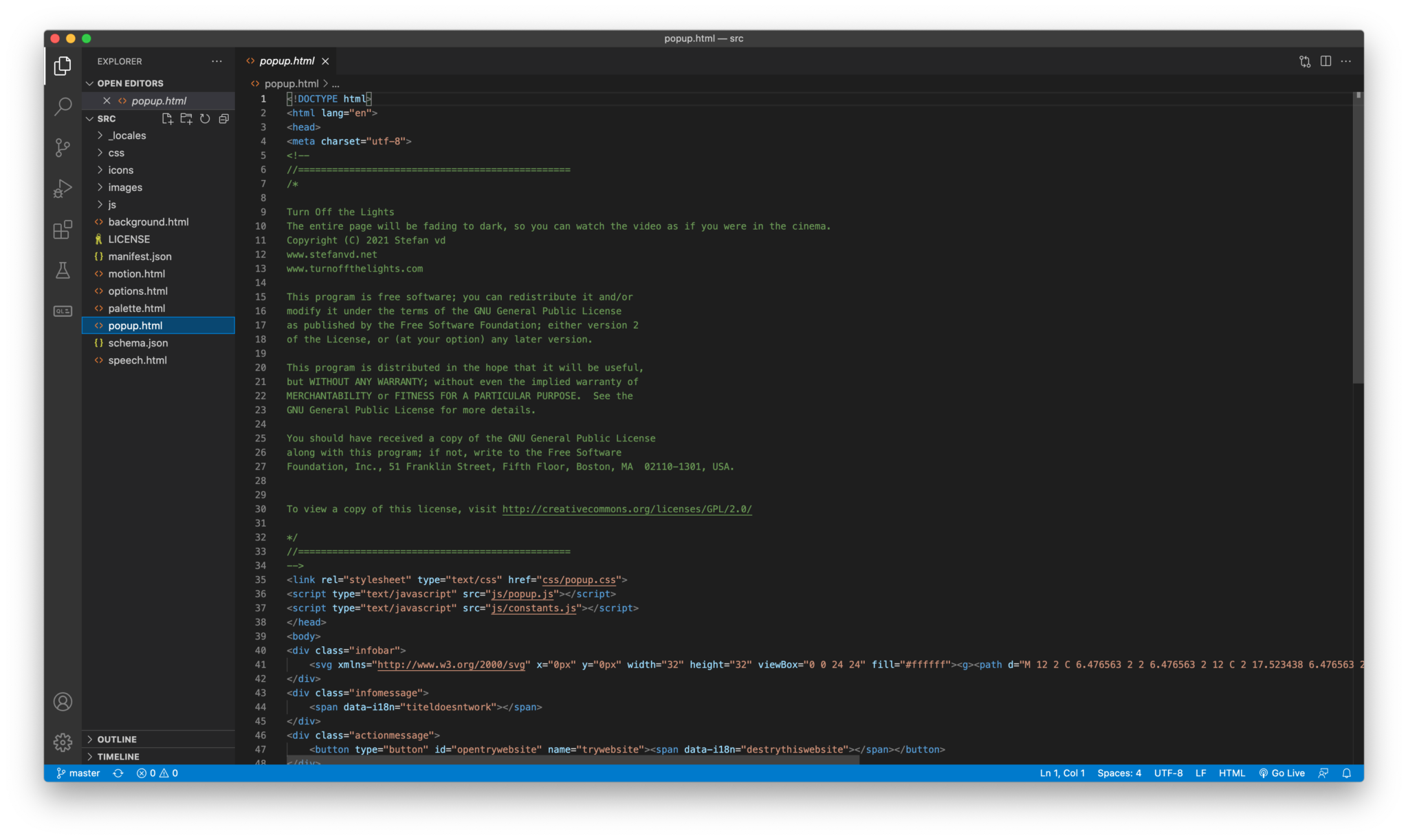
Task: Split the editor using the top-right icon
Action: 1325,61
